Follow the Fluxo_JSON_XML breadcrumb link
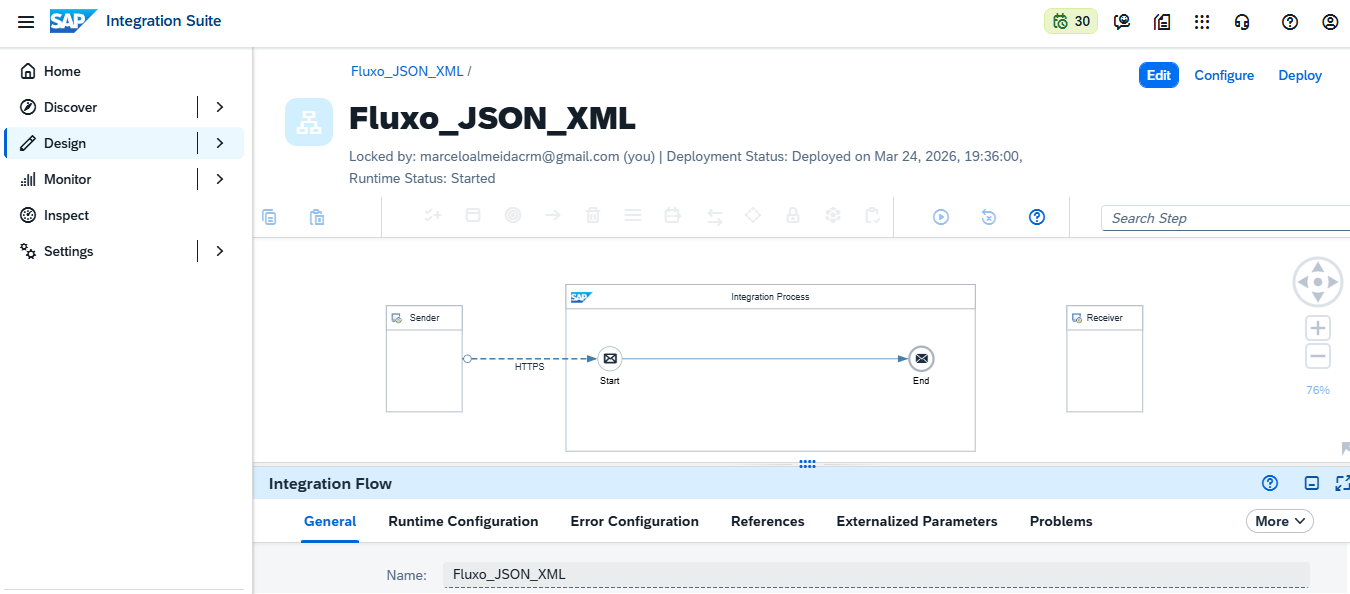 pos(407,71)
